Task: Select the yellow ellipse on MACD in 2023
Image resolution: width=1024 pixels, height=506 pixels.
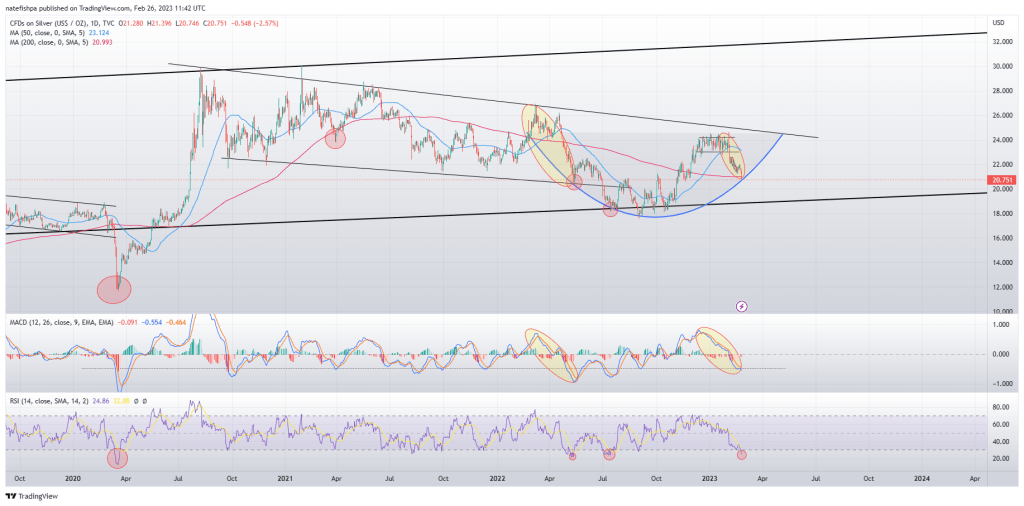Action: (x=720, y=351)
